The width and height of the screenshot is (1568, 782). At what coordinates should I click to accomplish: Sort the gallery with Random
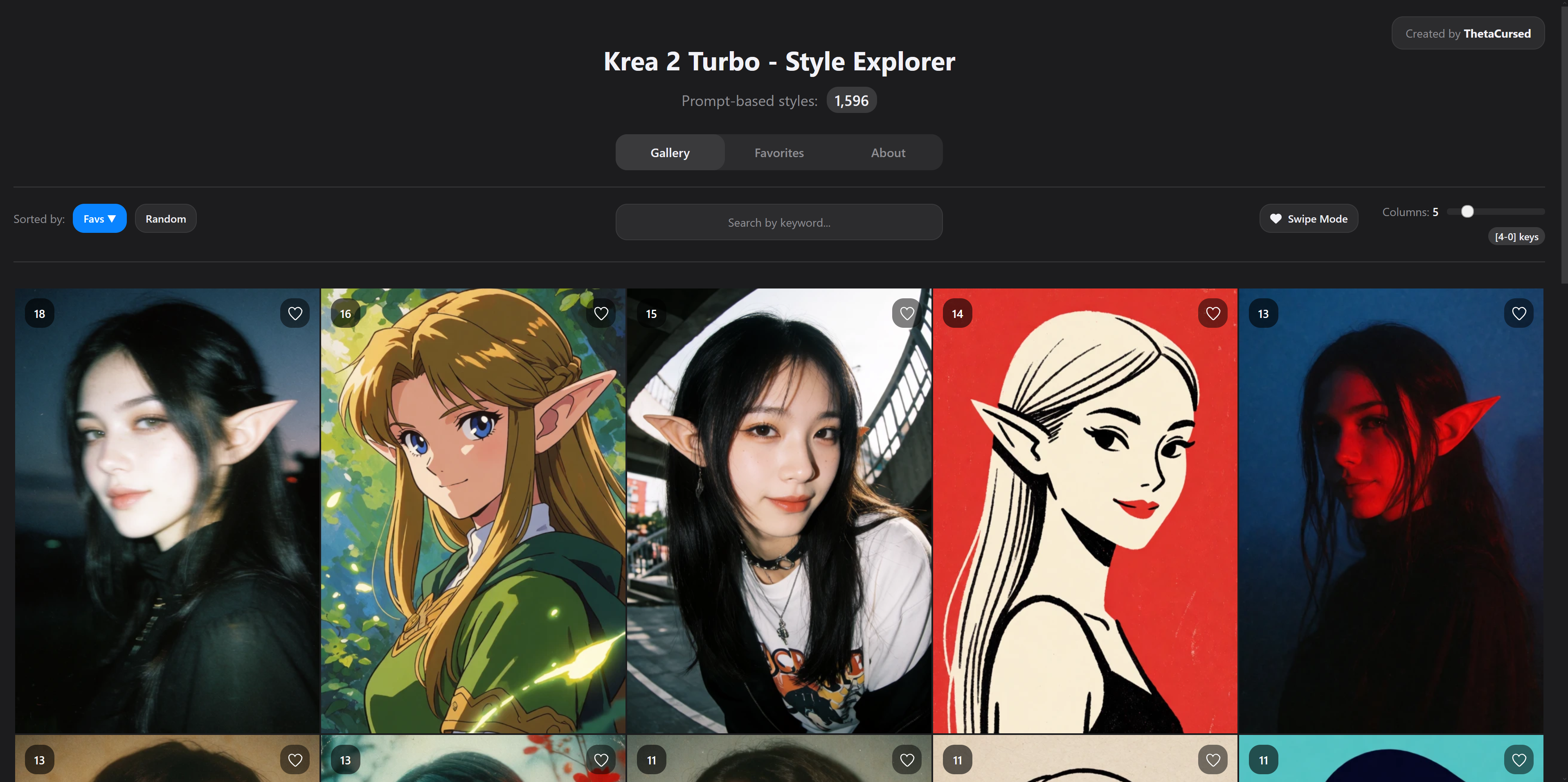click(166, 219)
